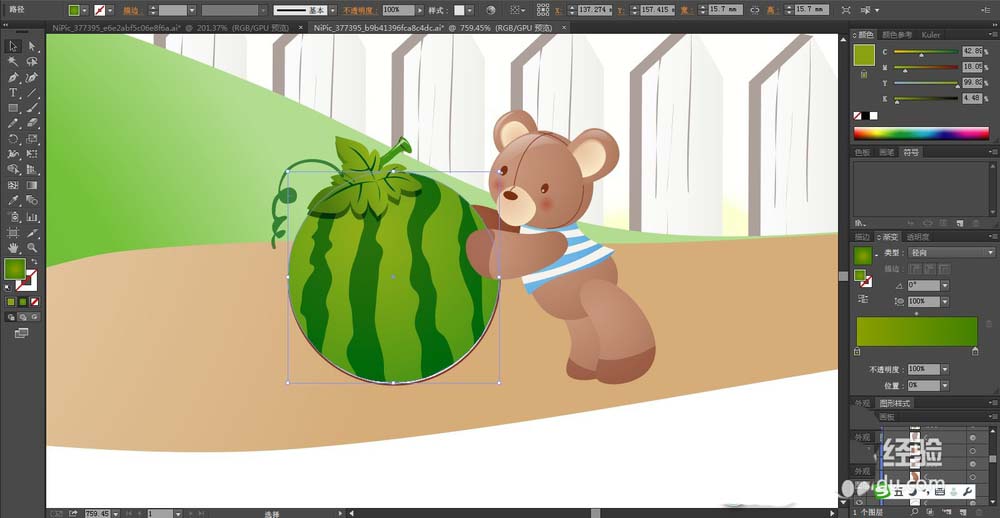Viewport: 1000px width, 518px height.
Task: Click the cyan C slider in Color panel
Action: tap(926, 52)
